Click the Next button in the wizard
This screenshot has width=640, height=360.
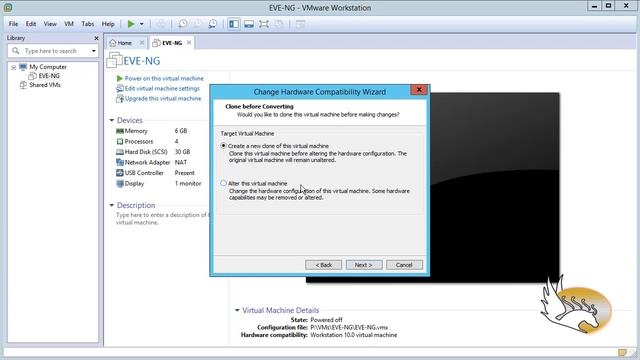[x=364, y=265]
